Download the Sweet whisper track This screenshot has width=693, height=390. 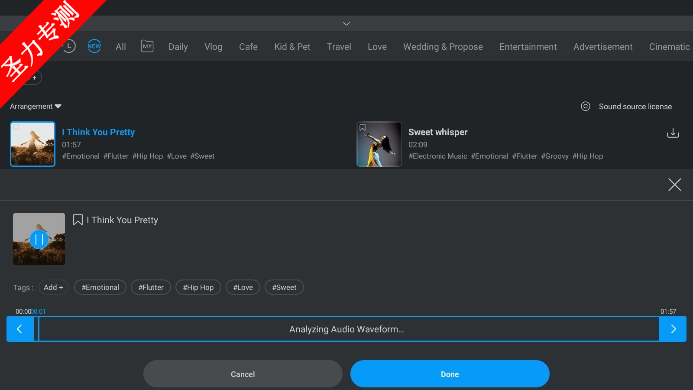[673, 133]
